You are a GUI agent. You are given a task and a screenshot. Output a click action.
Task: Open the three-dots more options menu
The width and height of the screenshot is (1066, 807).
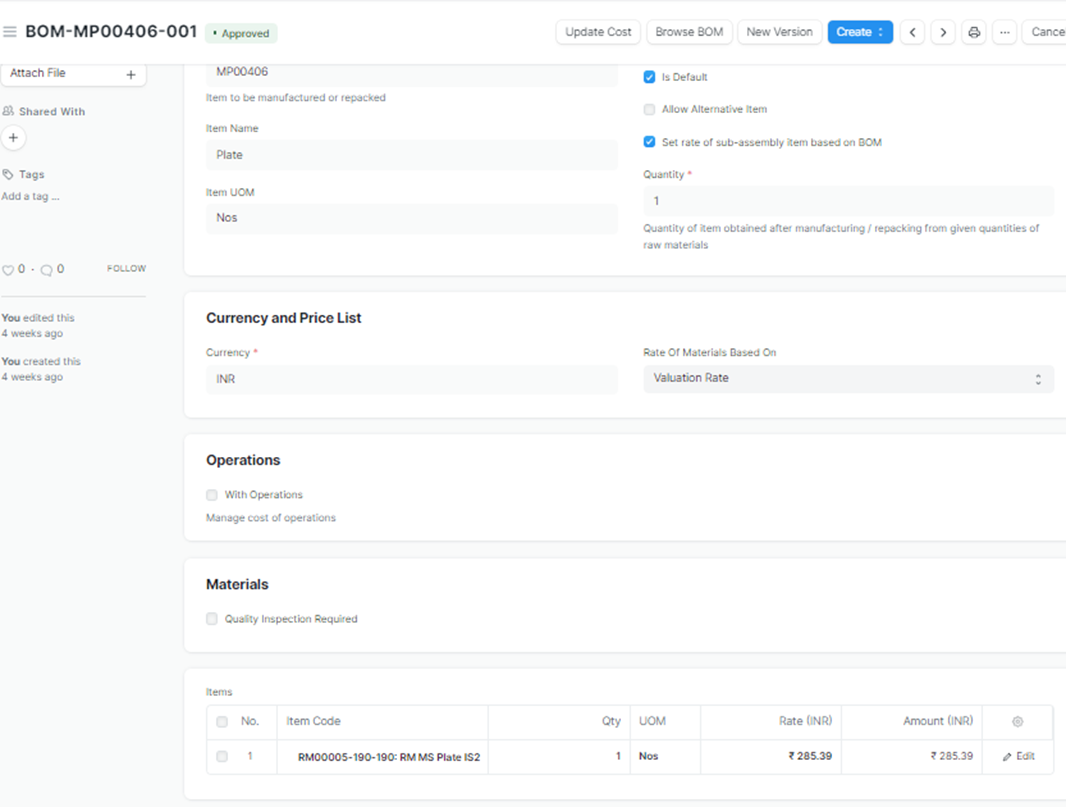coord(1005,32)
